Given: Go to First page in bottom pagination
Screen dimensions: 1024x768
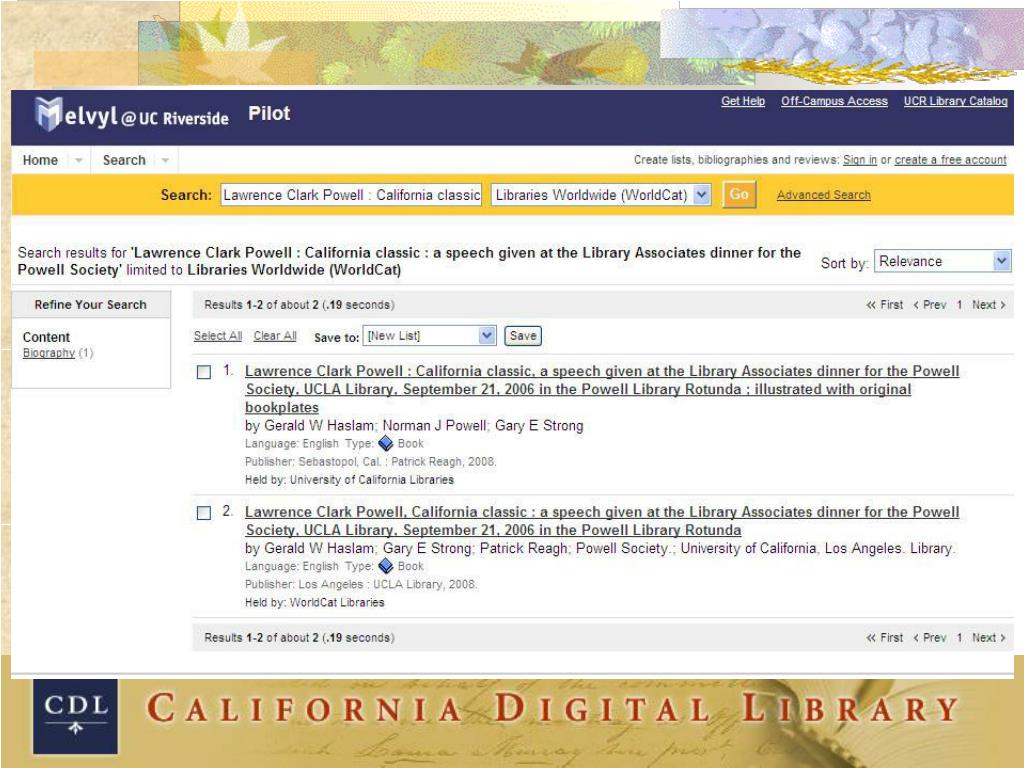Looking at the screenshot, I should [x=885, y=637].
